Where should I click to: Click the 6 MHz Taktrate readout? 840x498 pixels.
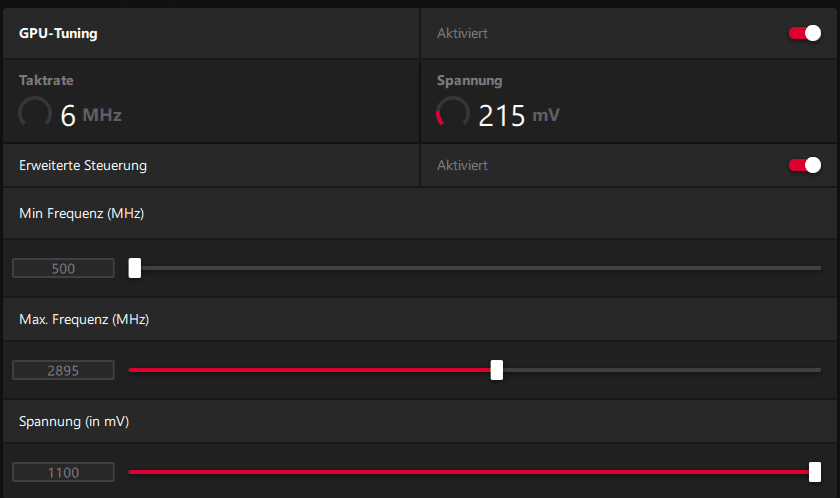[x=90, y=116]
